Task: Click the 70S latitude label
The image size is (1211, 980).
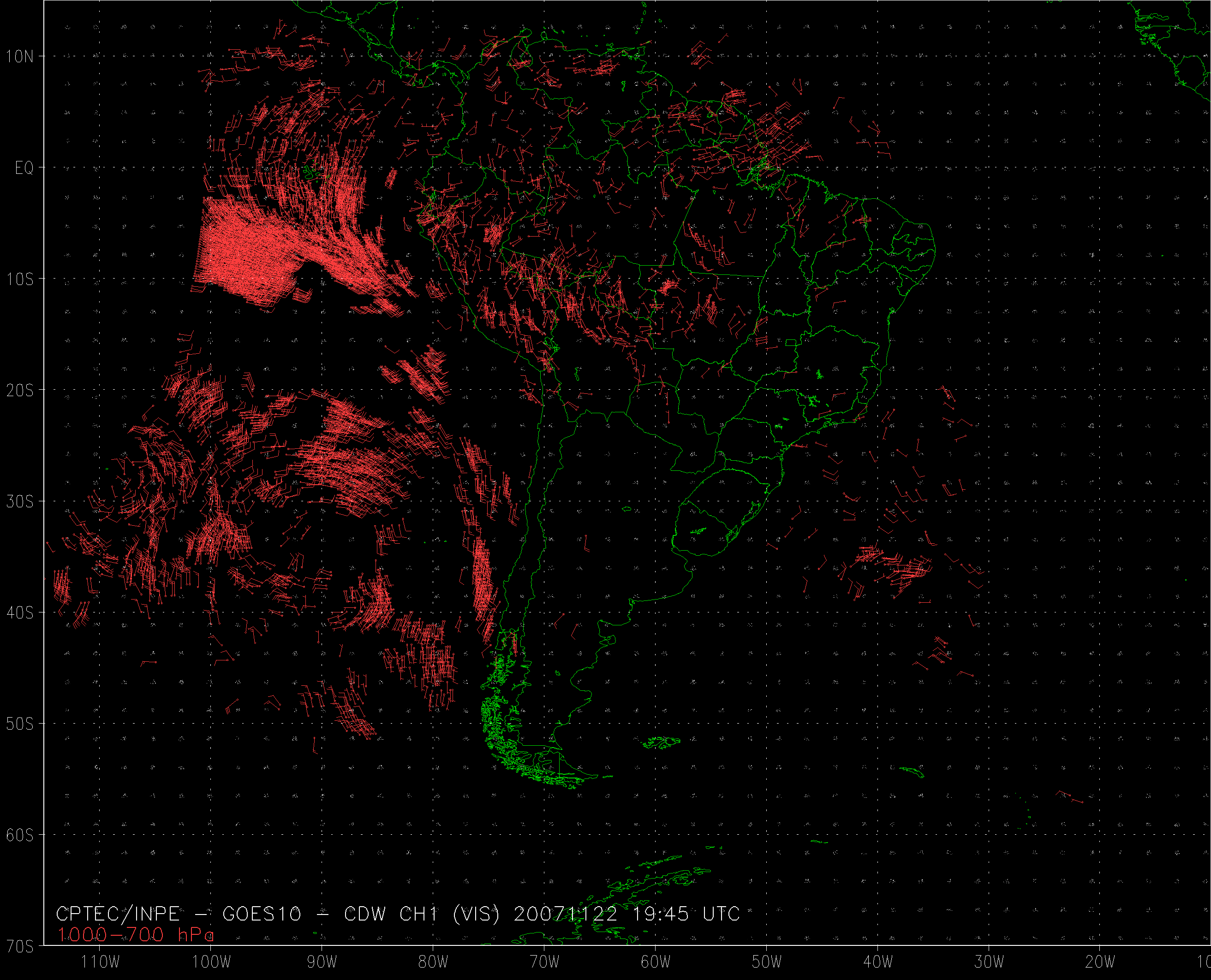Action: tap(20, 946)
